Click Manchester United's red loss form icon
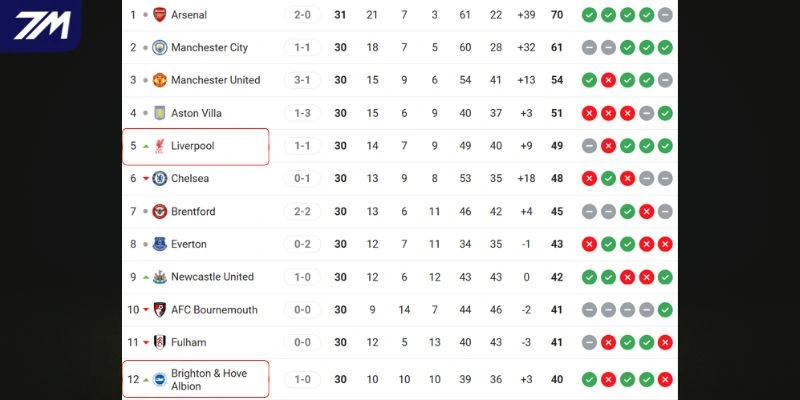The image size is (800, 400). tap(608, 81)
